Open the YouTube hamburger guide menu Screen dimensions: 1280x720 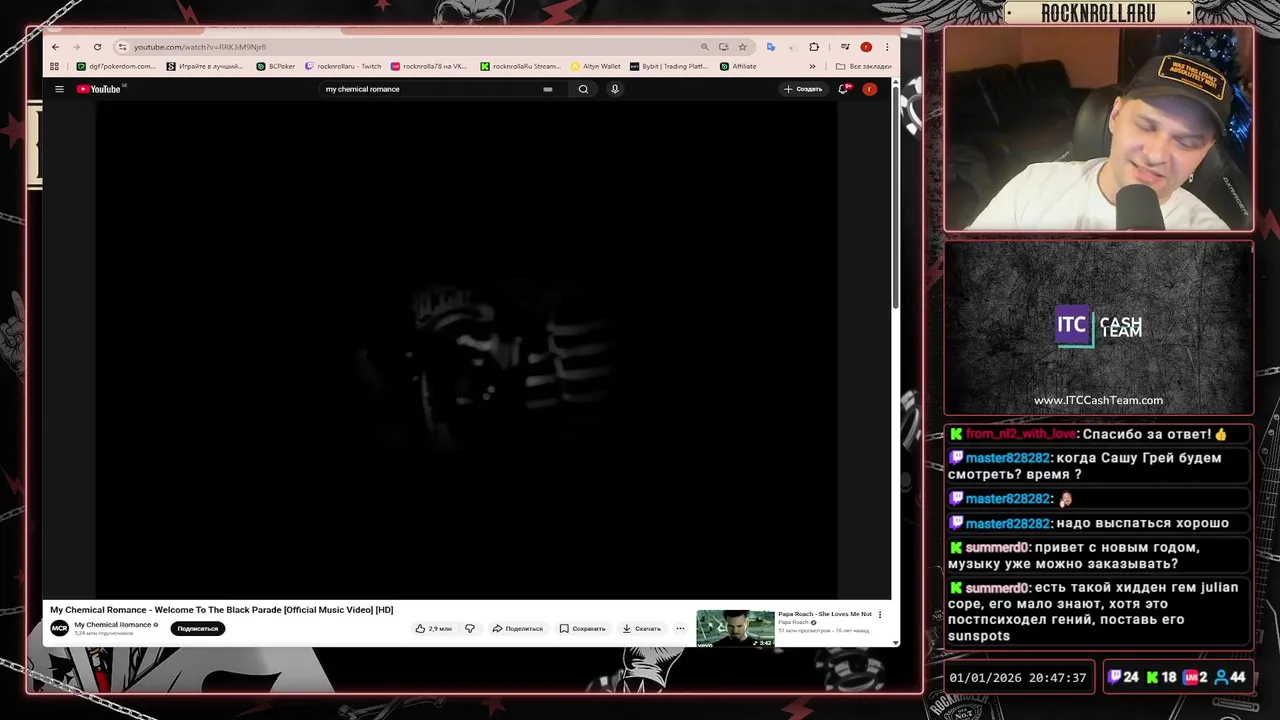click(x=59, y=89)
